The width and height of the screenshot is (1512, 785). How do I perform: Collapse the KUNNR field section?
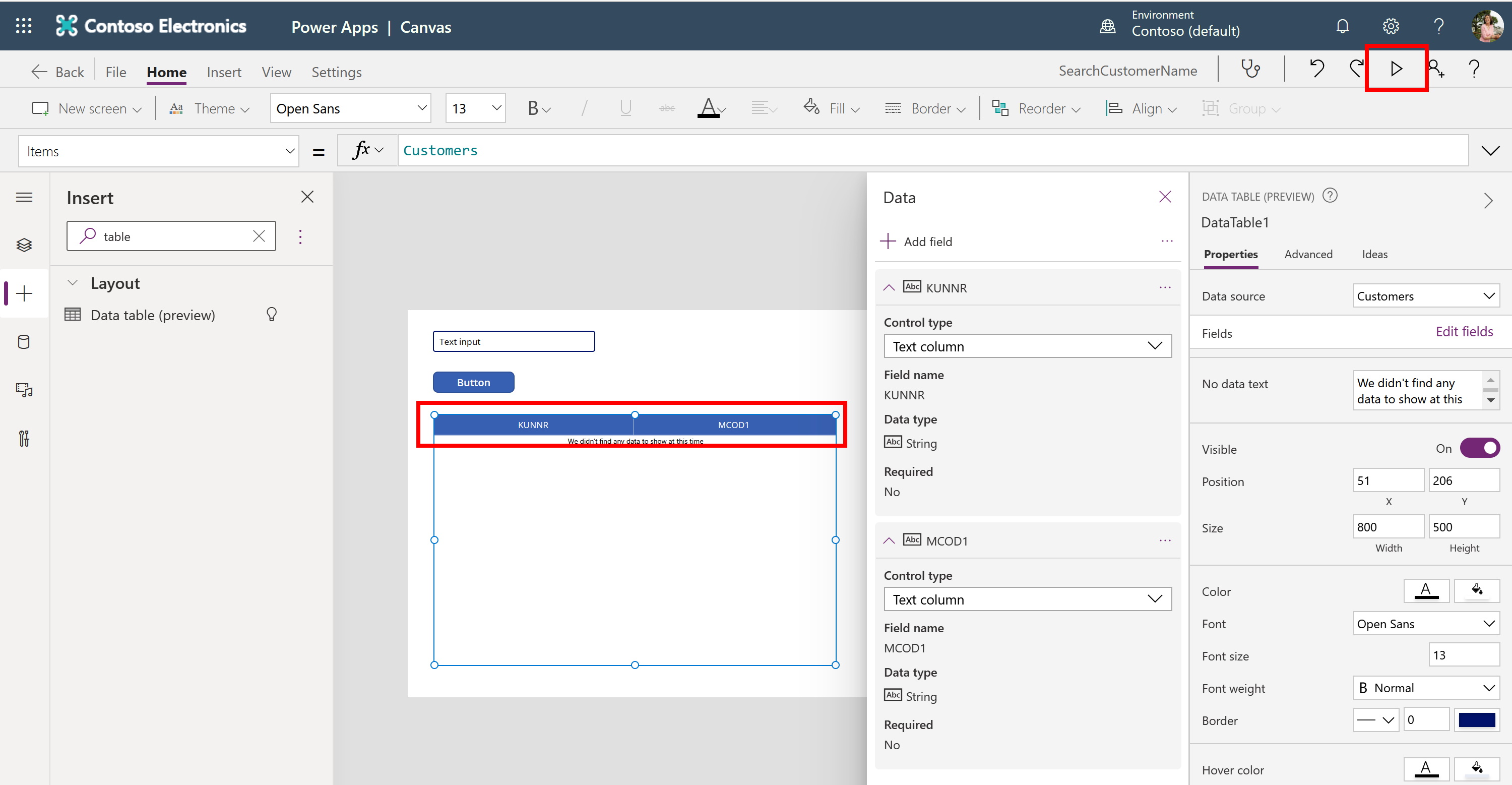pyautogui.click(x=889, y=287)
